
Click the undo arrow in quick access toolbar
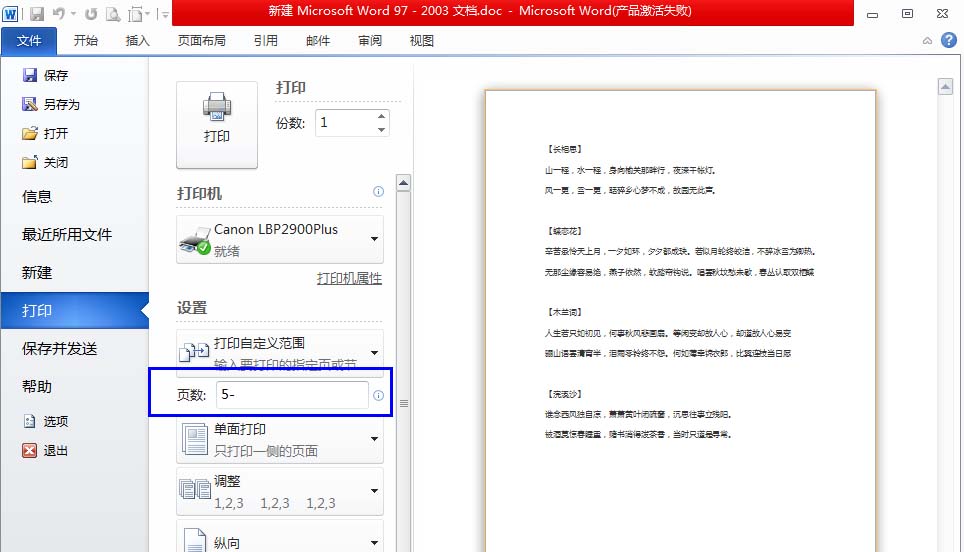tap(61, 14)
